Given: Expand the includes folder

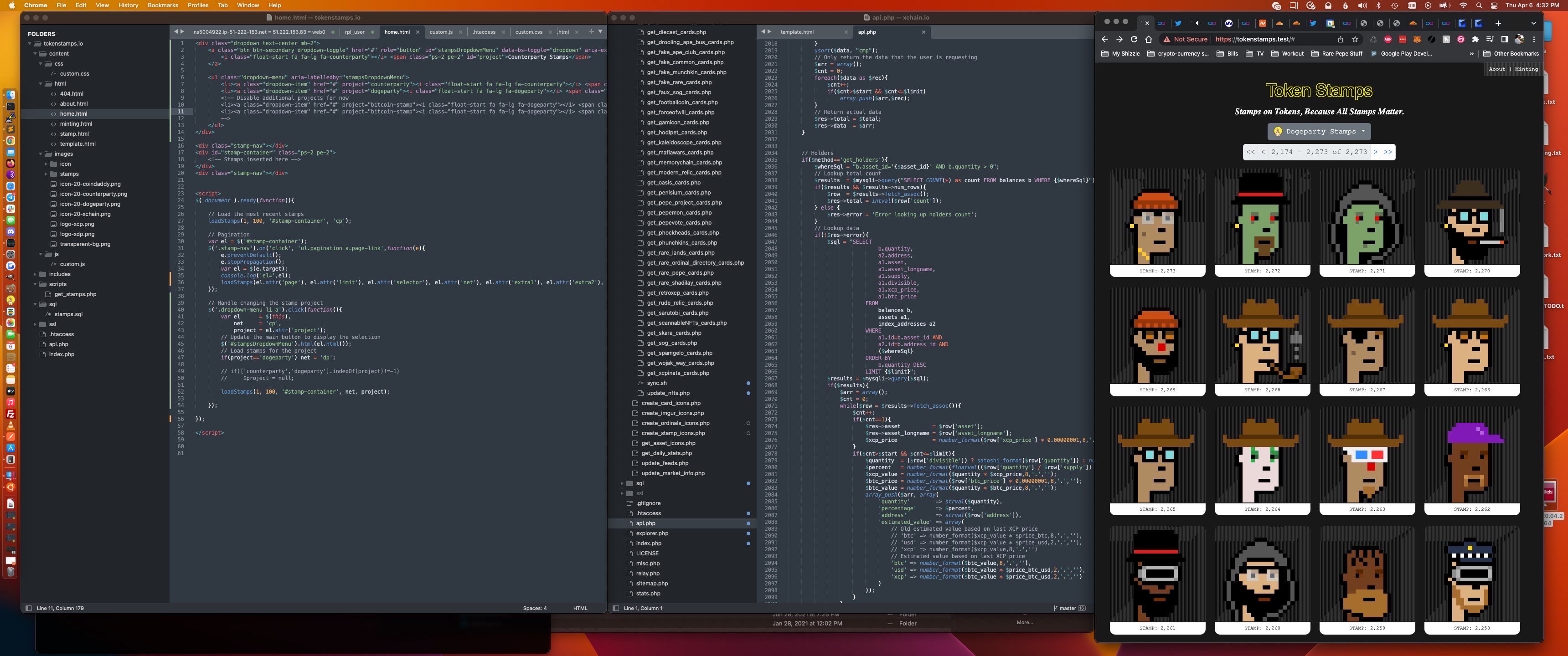Looking at the screenshot, I should tap(35, 274).
